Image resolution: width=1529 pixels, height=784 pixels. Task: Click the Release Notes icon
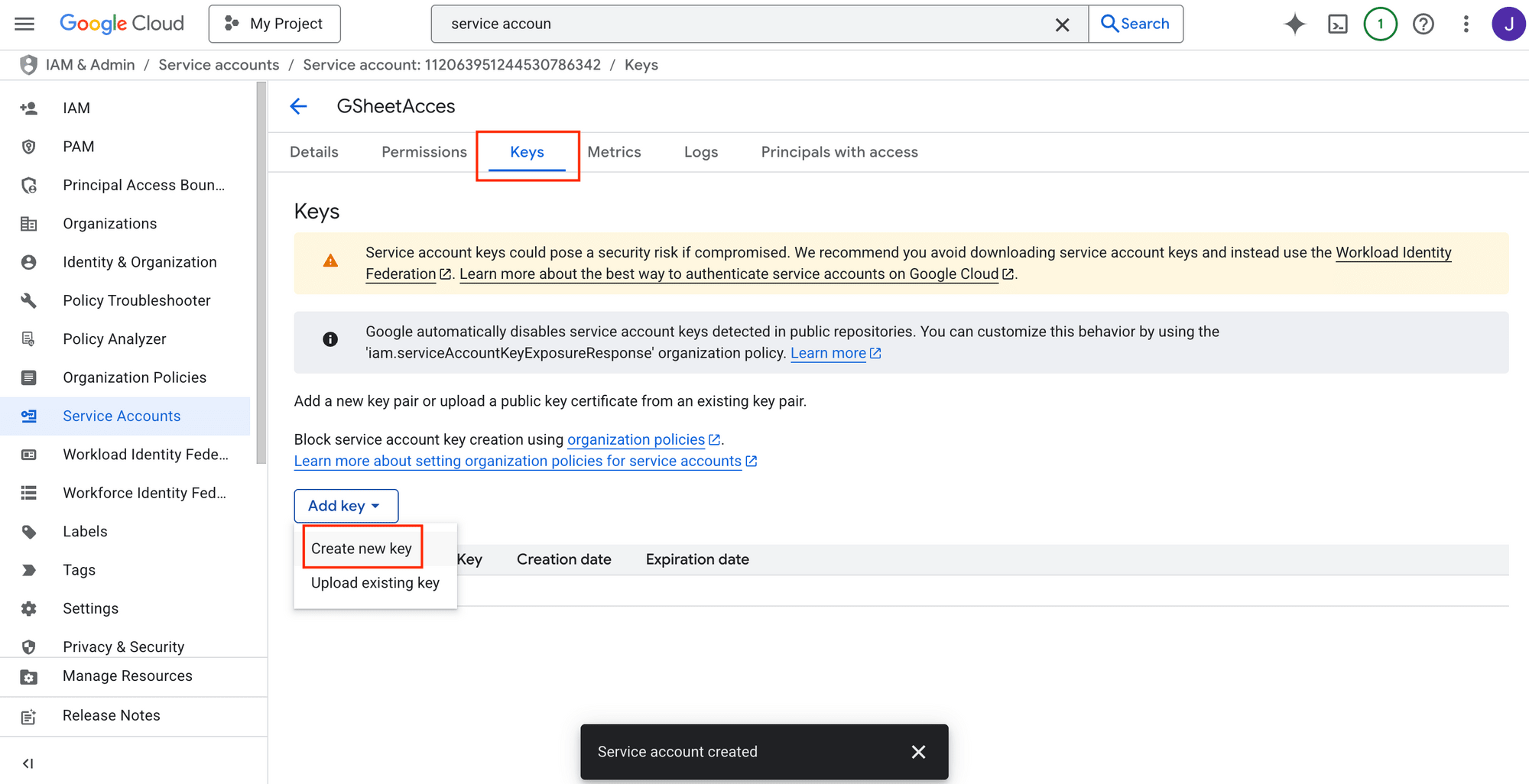point(29,716)
